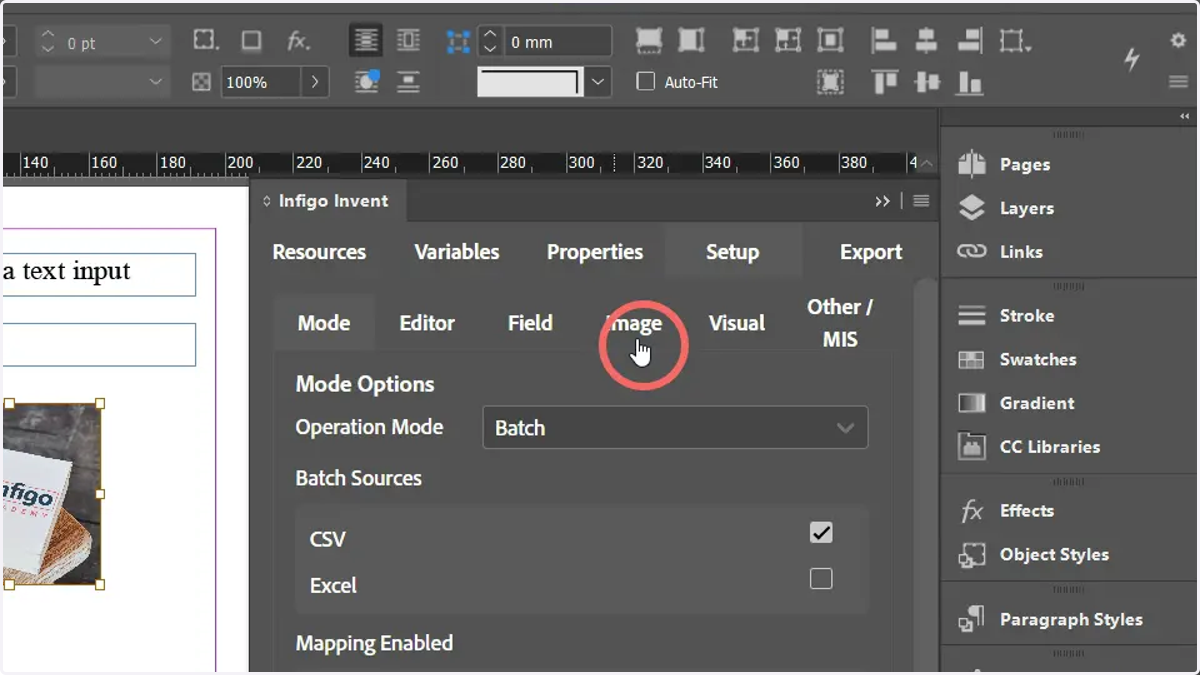Open the stroke weight 0 pt dropdown

tap(155, 42)
